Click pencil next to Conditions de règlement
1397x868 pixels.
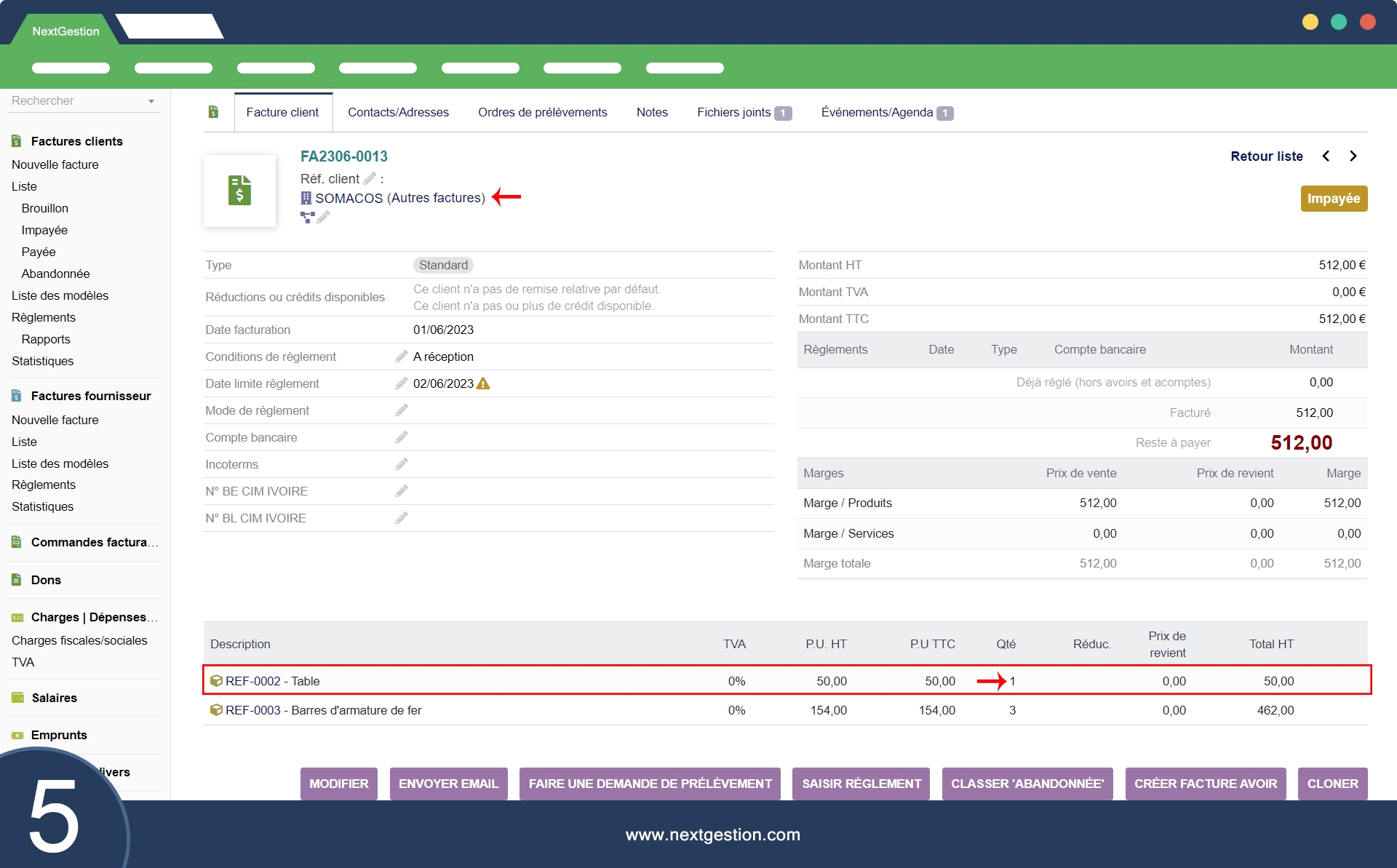[401, 357]
